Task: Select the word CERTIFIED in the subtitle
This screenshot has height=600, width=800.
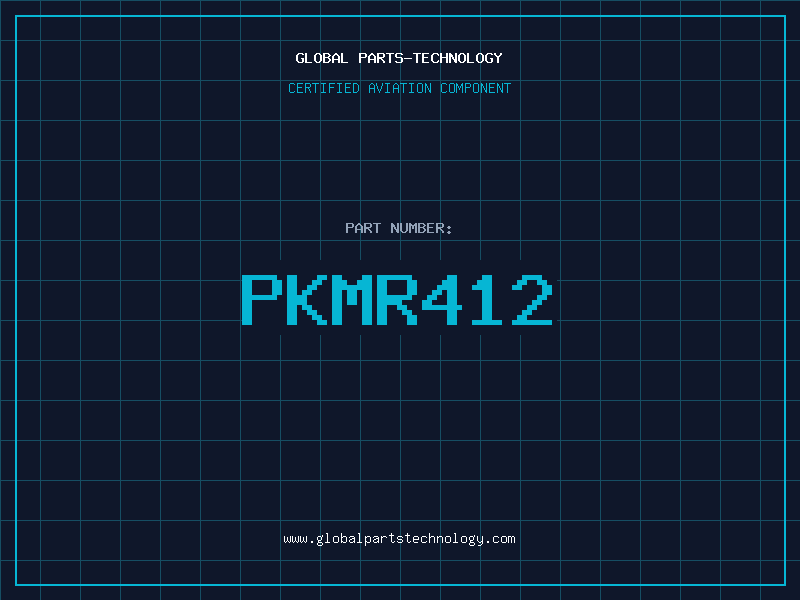Action: (x=323, y=88)
